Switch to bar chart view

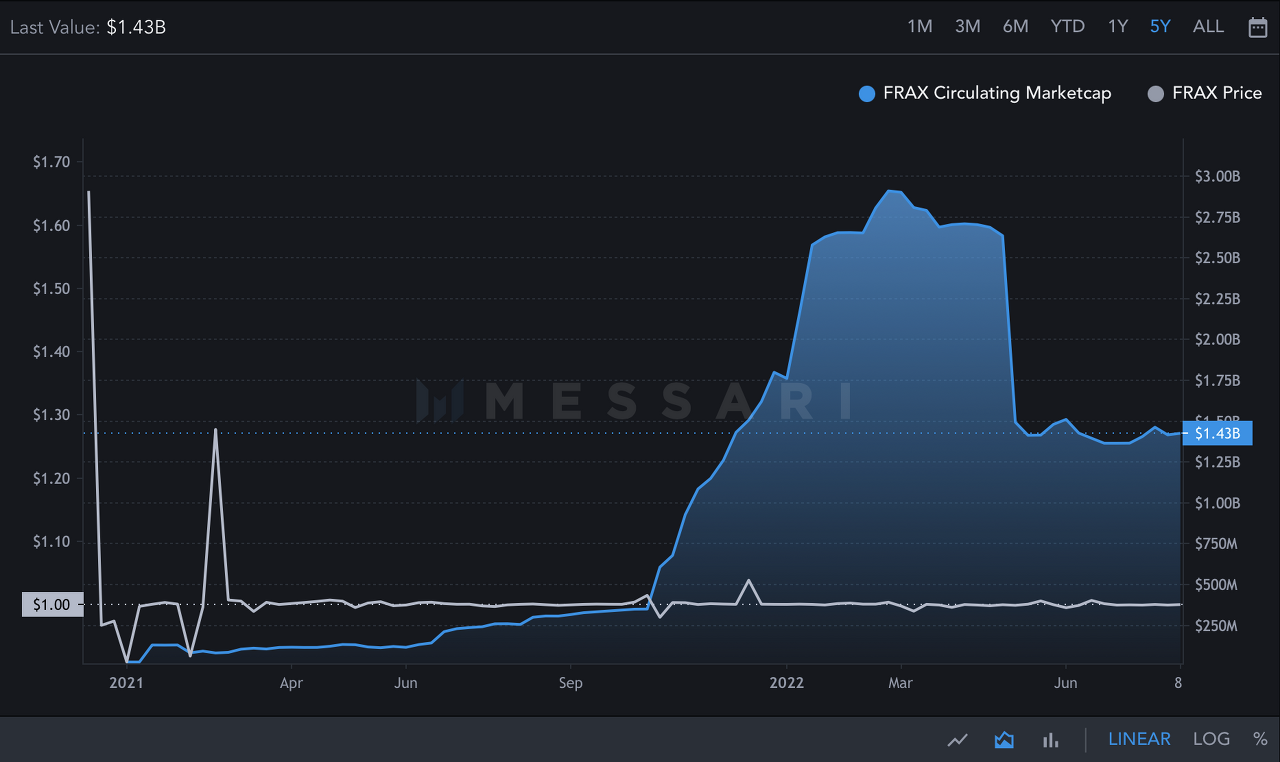coord(1050,740)
